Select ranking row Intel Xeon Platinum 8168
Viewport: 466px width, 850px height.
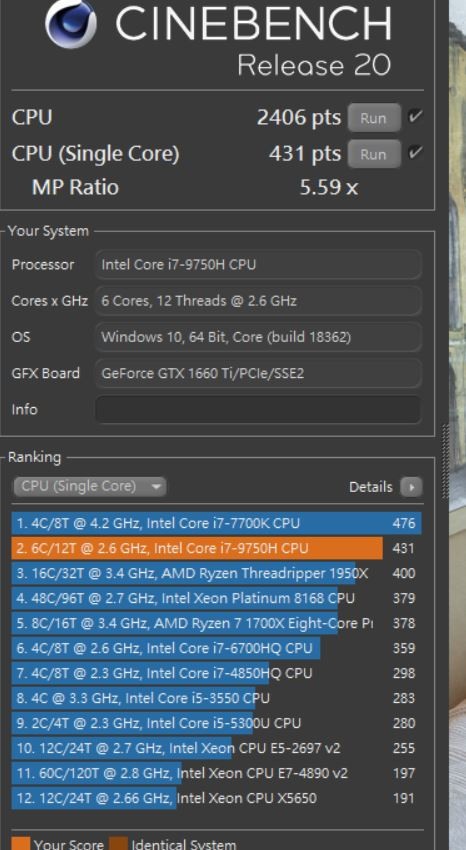(216, 598)
